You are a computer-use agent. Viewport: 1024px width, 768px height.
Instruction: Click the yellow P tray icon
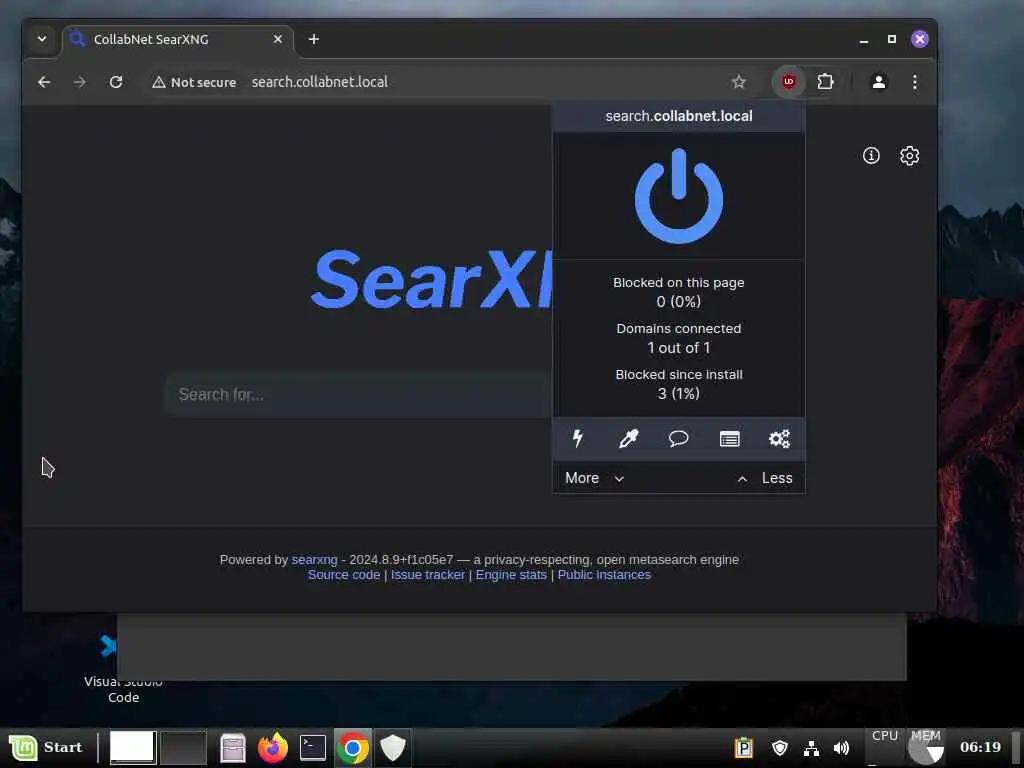click(x=743, y=747)
